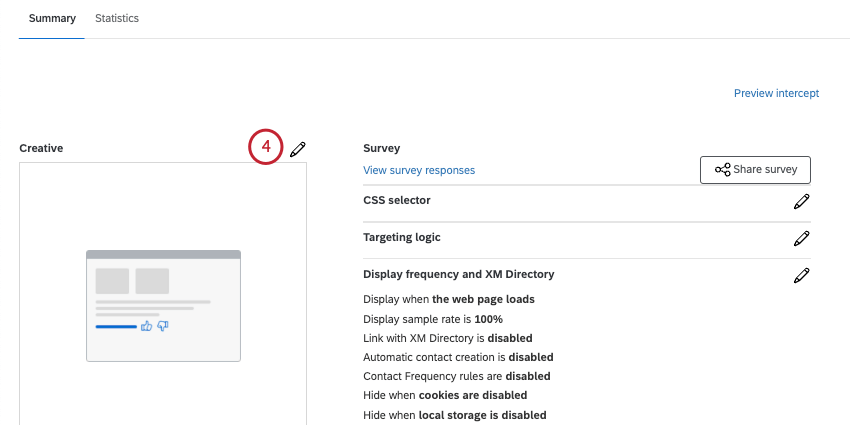
Task: Click the blue progress bar in preview
Action: (116, 326)
